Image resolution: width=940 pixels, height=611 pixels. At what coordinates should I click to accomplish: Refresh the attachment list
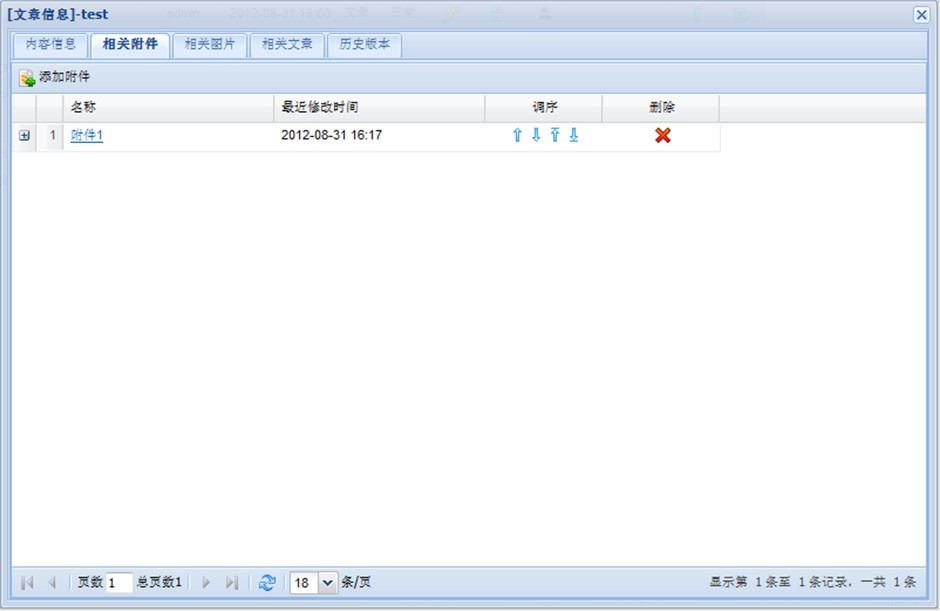[x=266, y=582]
